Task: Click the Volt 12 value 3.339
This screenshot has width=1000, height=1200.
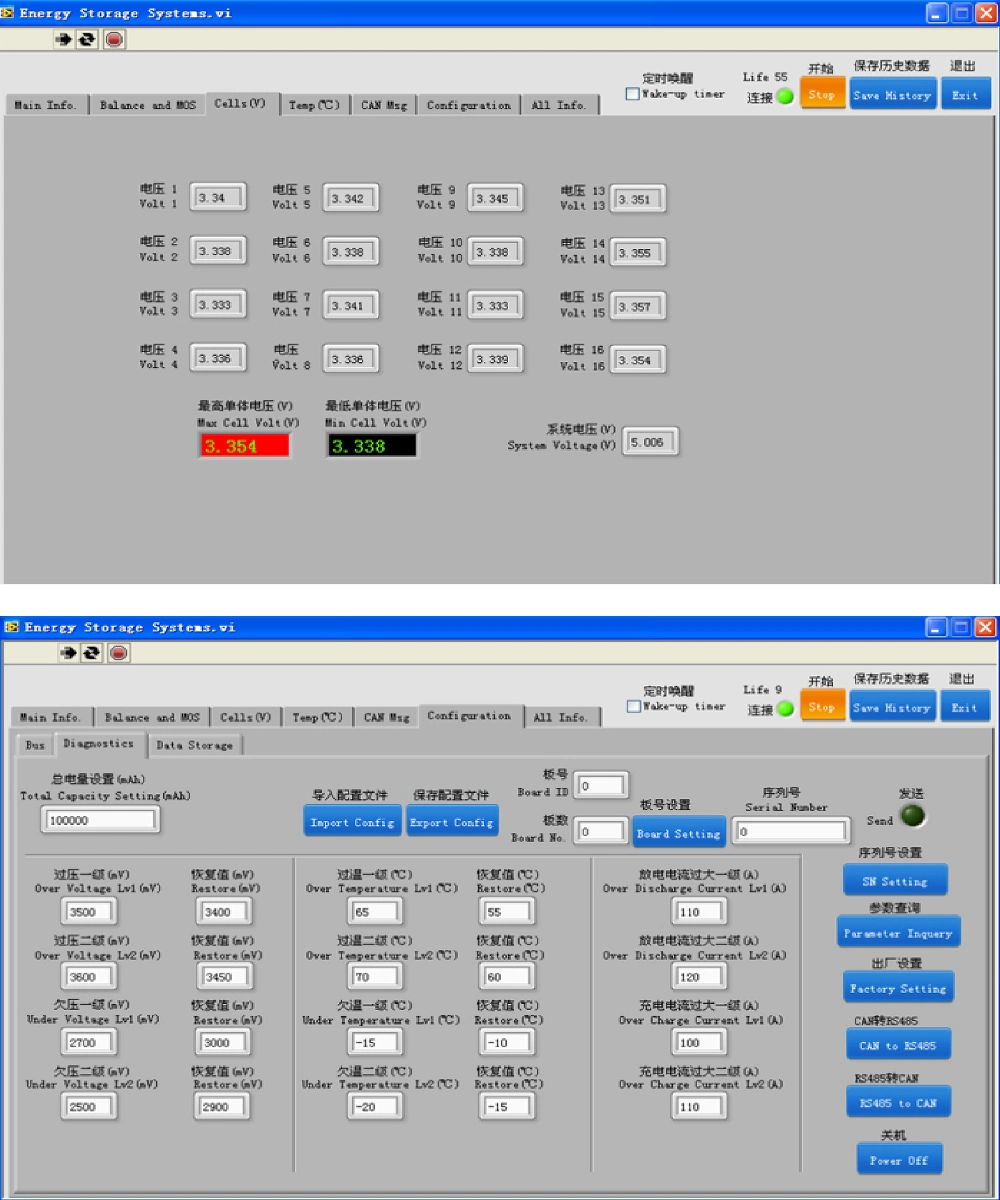Action: tap(495, 359)
